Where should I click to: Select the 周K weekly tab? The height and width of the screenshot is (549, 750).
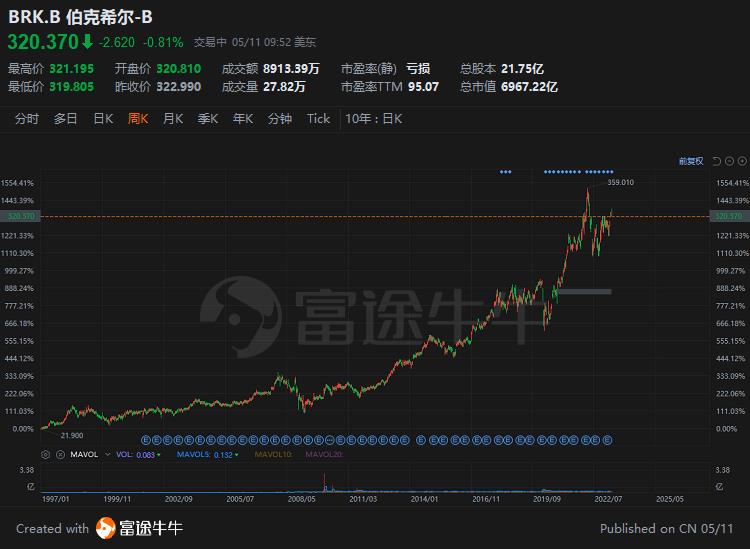(138, 119)
